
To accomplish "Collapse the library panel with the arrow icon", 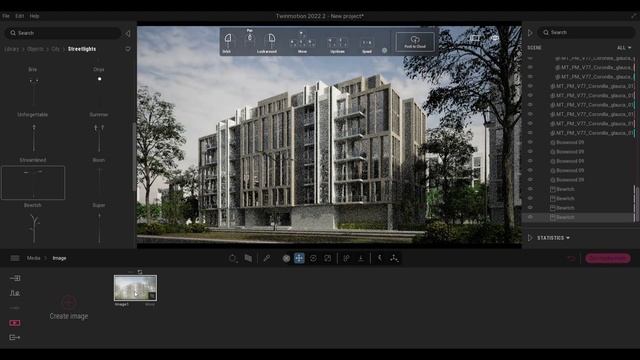I will [128, 33].
